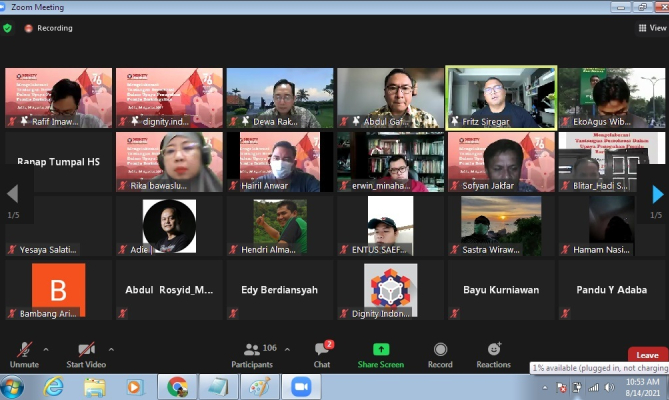Screen dimensions: 669x400
Task: Open Internet Explorer from the taskbar
Action: 54,386
